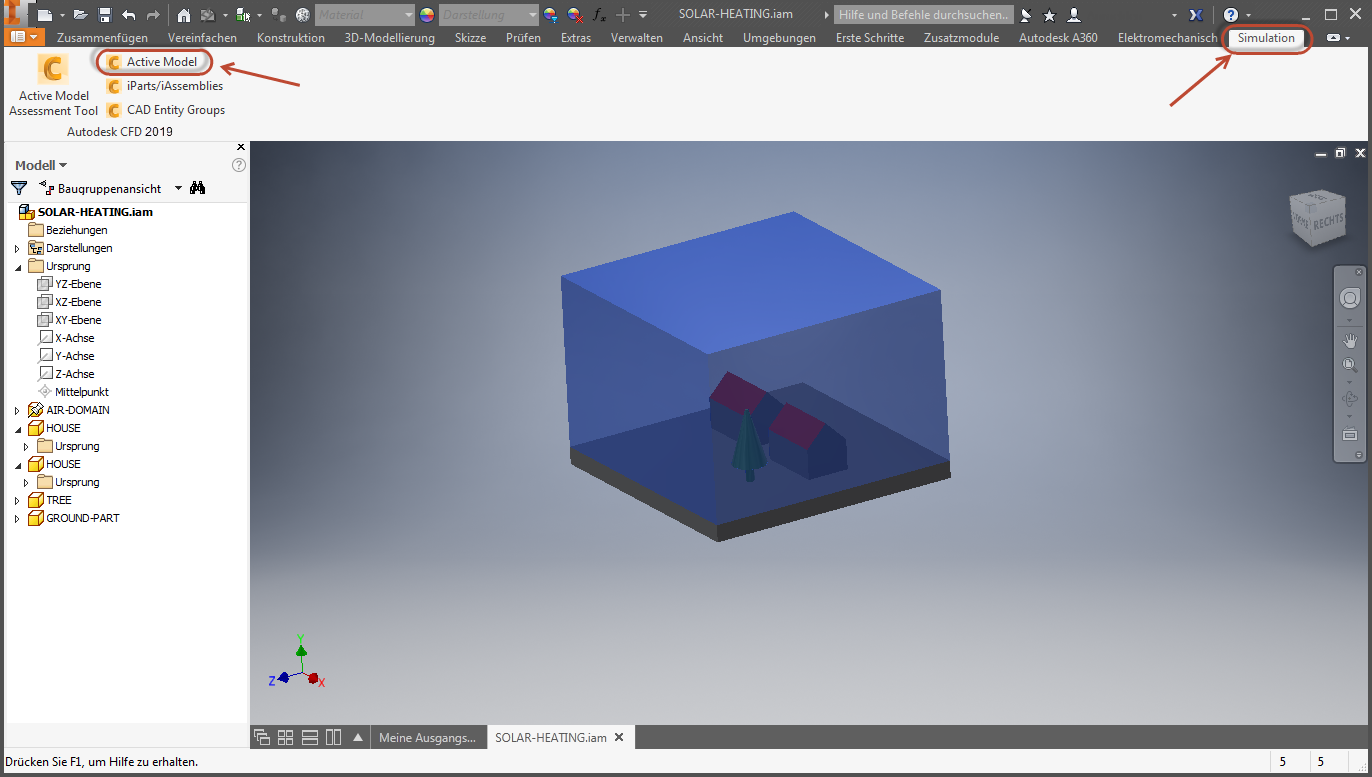Open the appearance color wheel icon
The height and width of the screenshot is (777, 1372).
[x=427, y=15]
